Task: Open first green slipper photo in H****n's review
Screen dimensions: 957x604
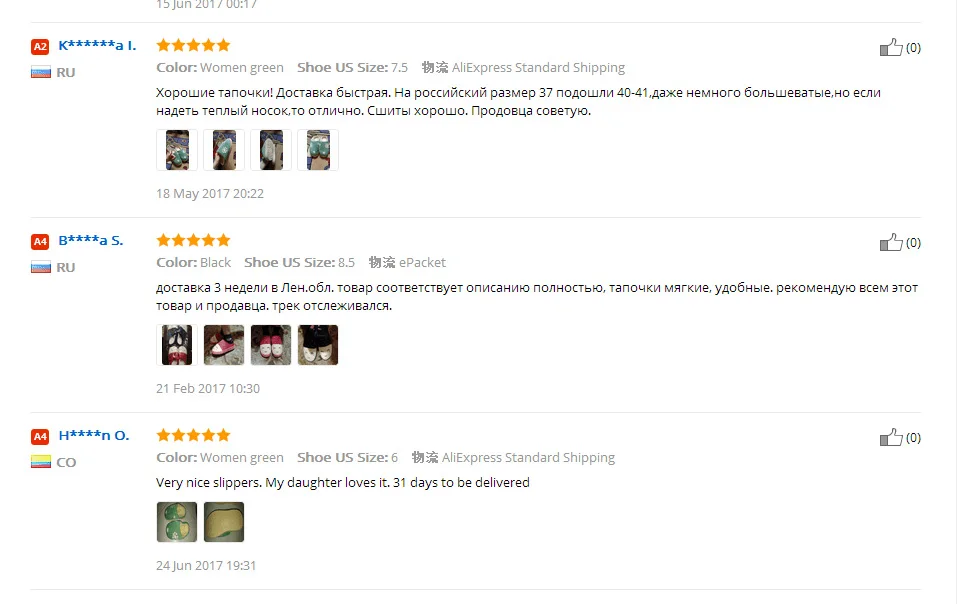Action: click(177, 522)
